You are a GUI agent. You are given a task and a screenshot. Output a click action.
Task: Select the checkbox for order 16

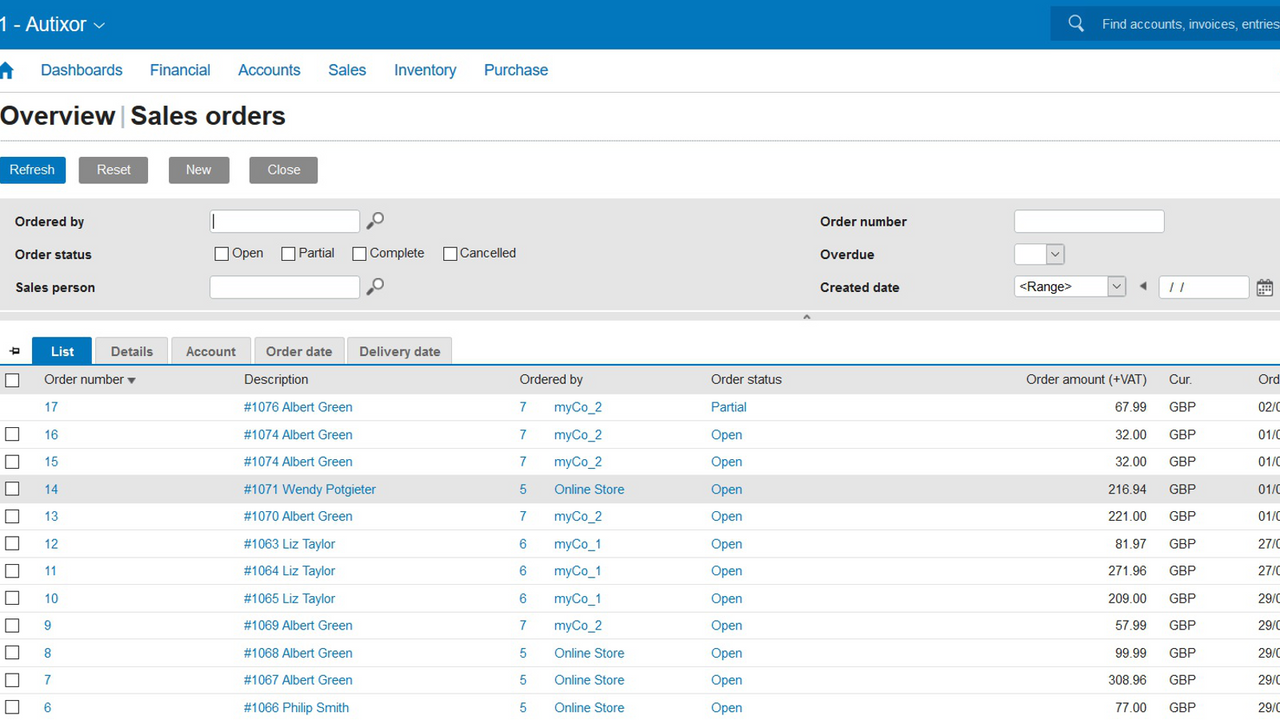point(12,434)
